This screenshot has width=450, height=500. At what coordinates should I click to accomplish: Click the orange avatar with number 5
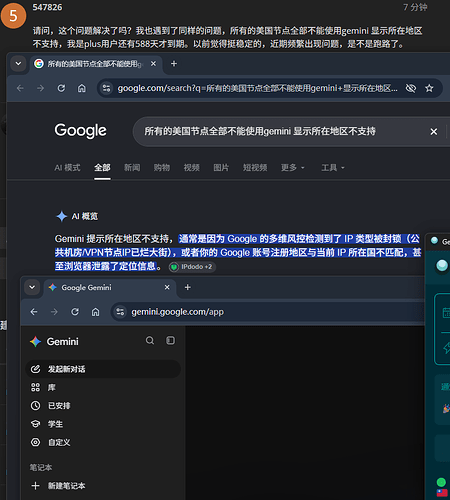pyautogui.click(x=13, y=16)
